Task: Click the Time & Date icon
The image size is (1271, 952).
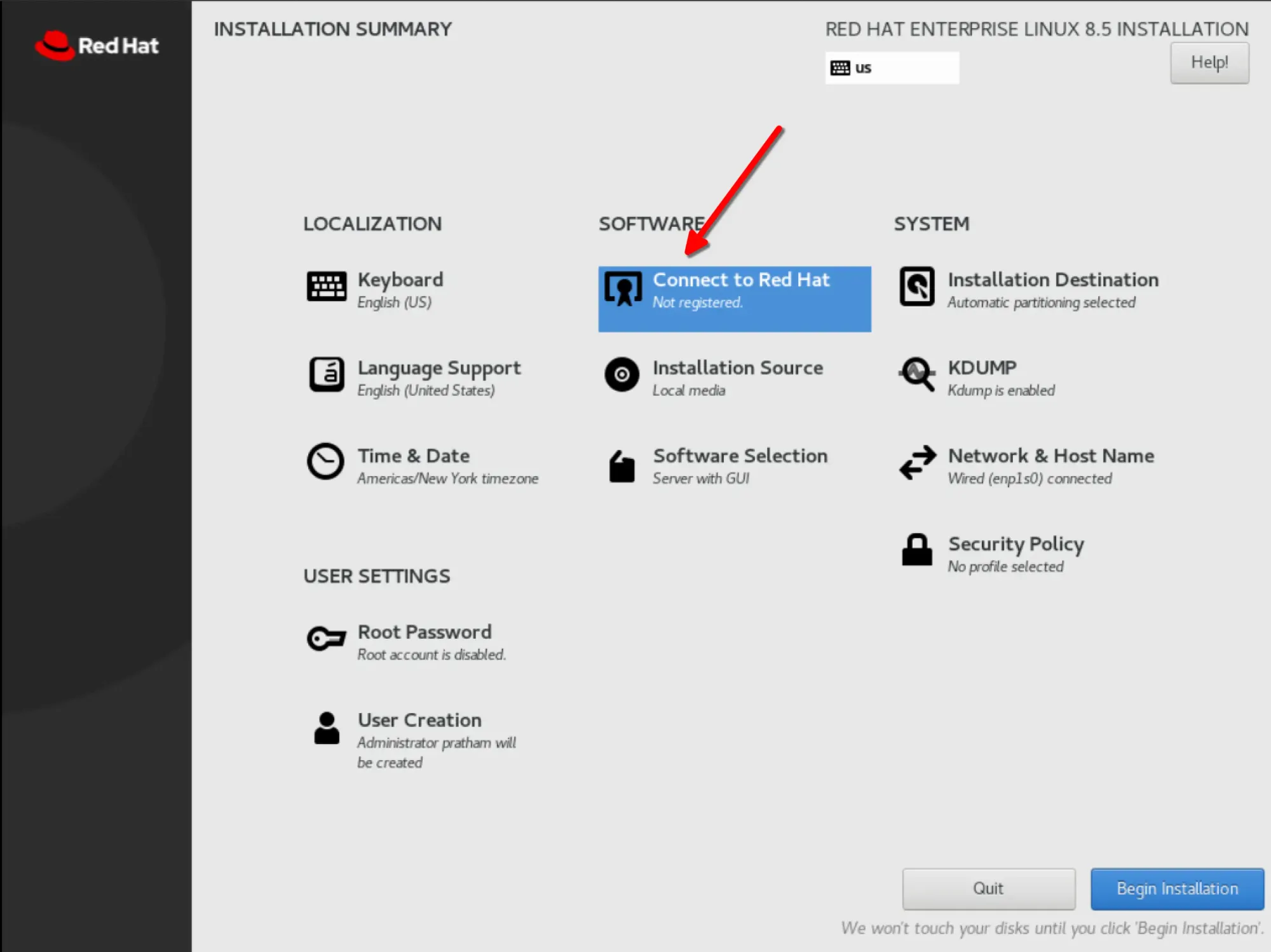Action: tap(326, 461)
